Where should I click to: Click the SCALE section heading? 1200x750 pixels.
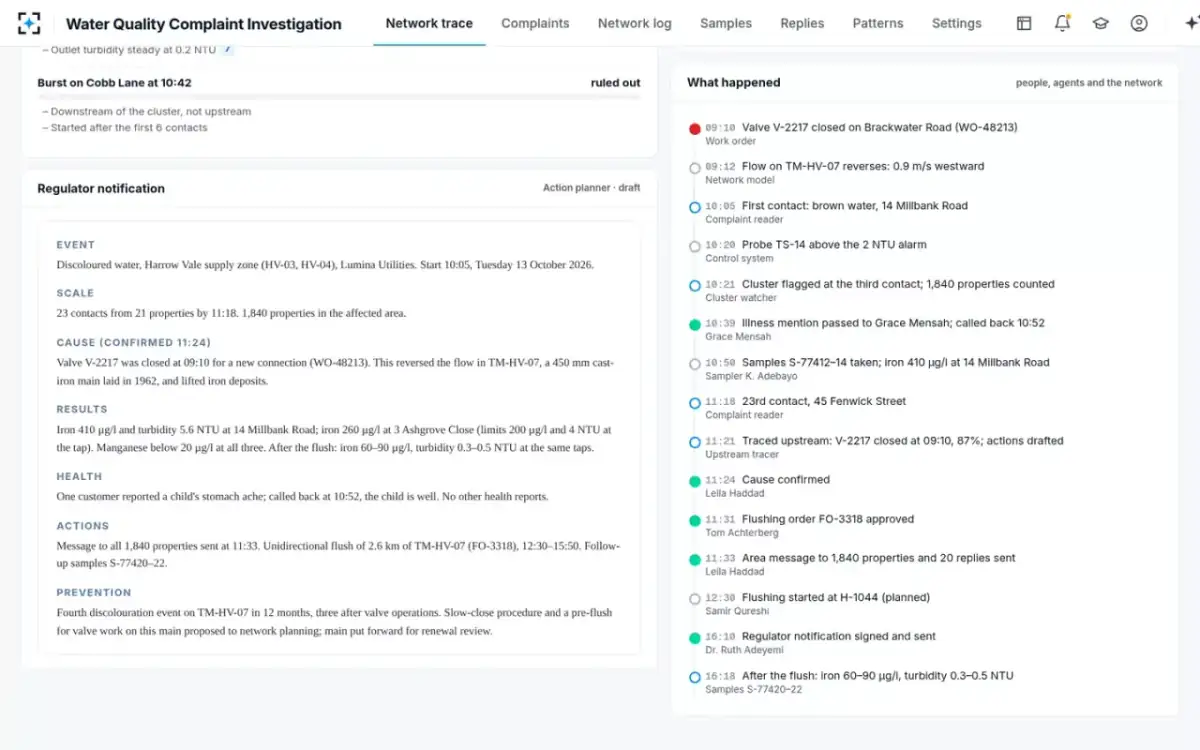pos(75,293)
